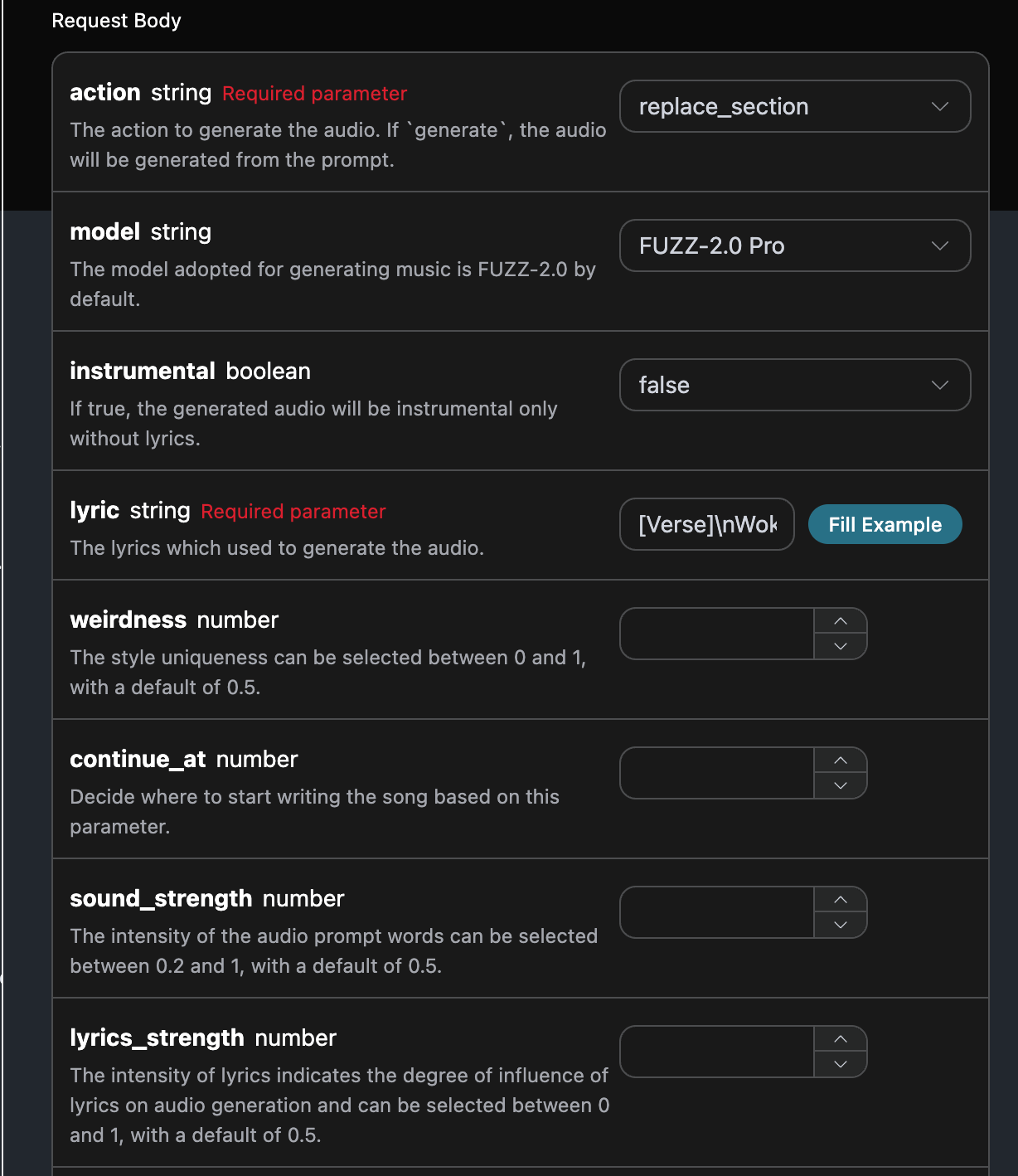
Task: Click the lyric text input field
Action: pos(707,524)
